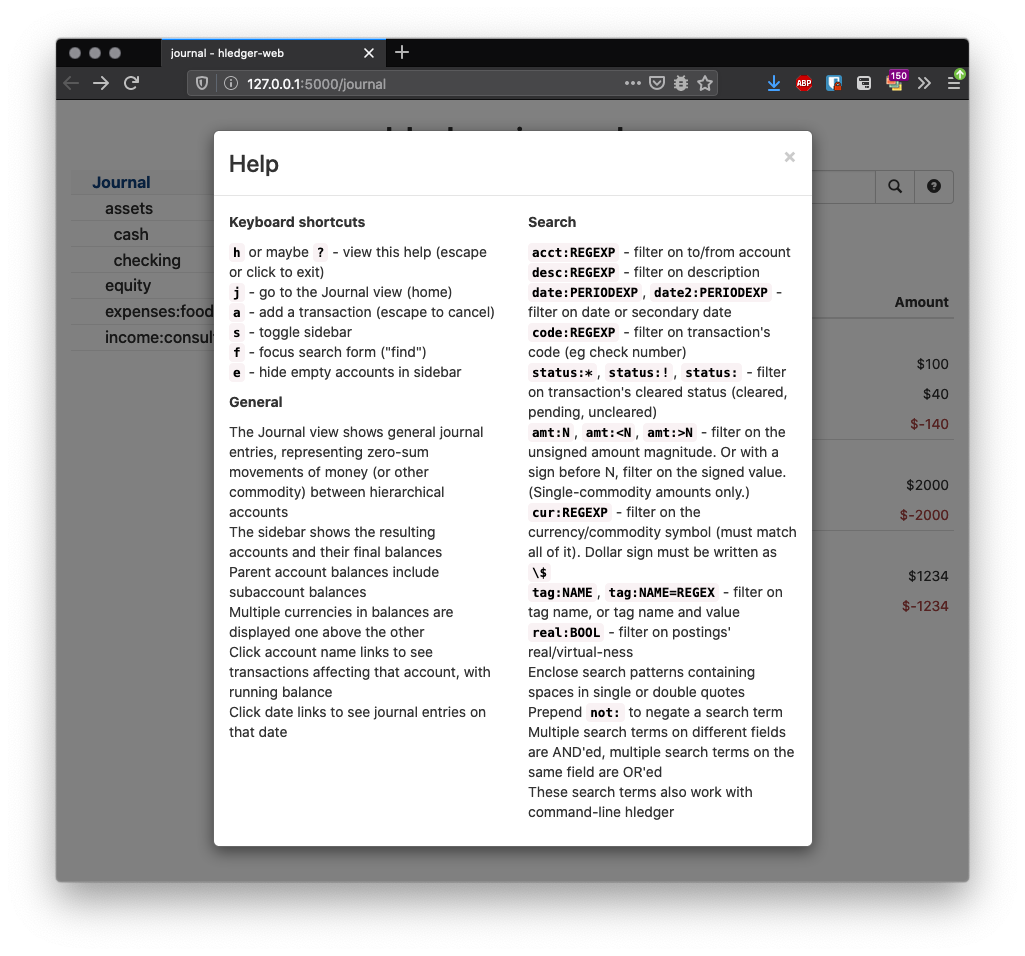Expand the overflow chevron in the toolbar
The width and height of the screenshot is (1025, 956).
(x=924, y=84)
